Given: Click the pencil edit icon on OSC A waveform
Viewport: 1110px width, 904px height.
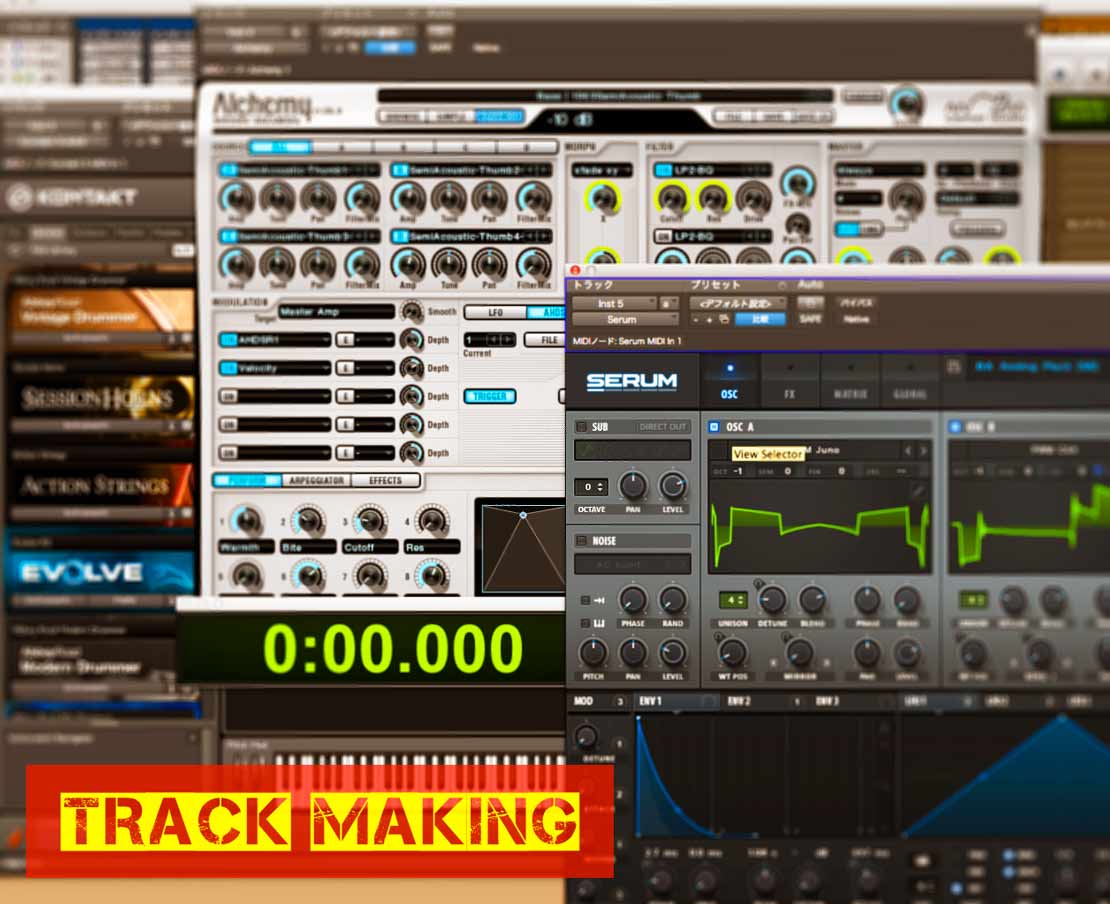Looking at the screenshot, I should coord(918,491).
